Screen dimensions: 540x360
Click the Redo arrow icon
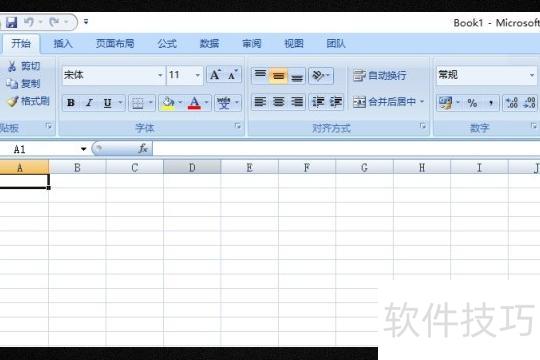coord(54,22)
